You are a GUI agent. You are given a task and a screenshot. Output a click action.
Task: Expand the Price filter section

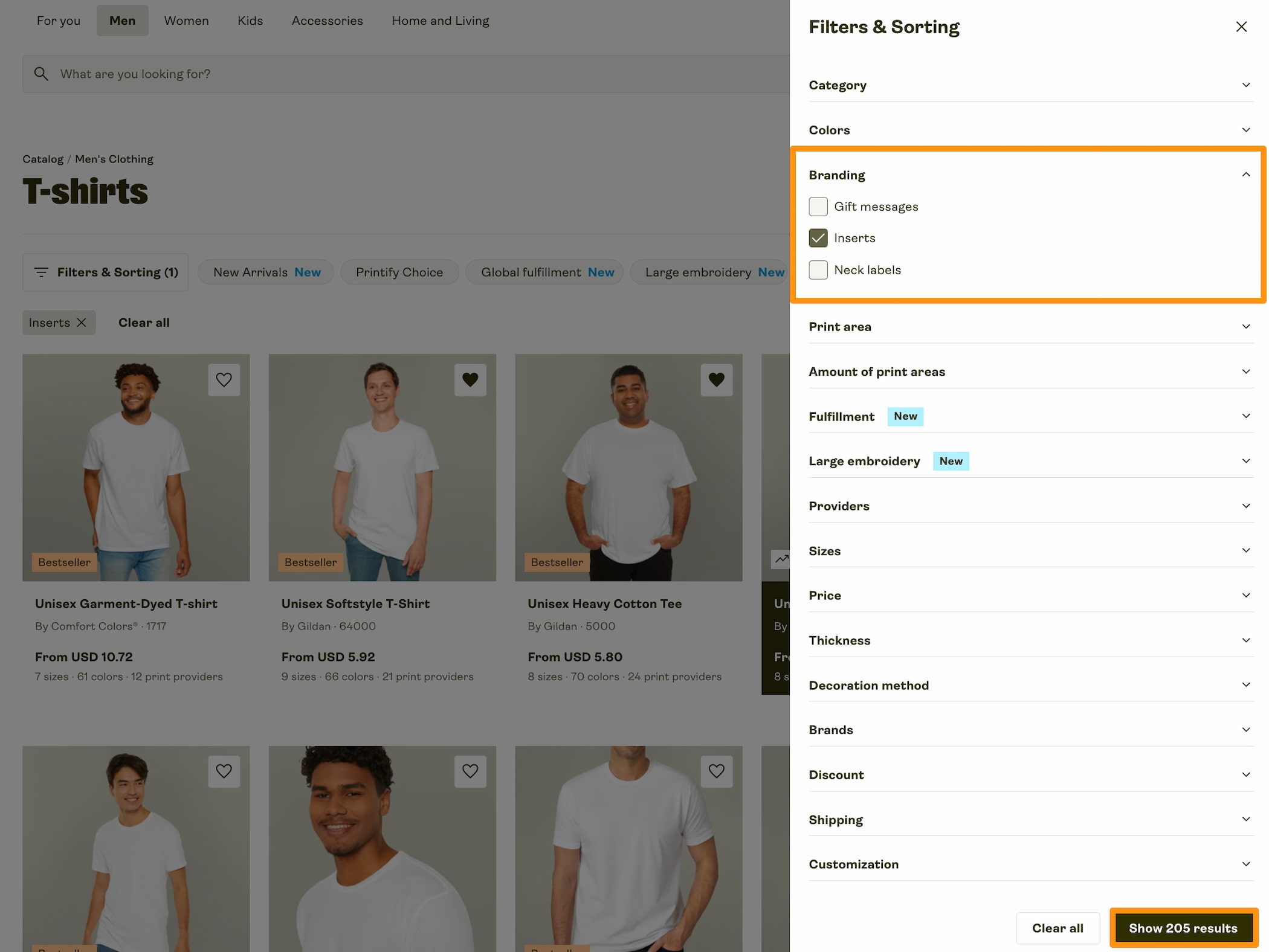(x=1032, y=596)
